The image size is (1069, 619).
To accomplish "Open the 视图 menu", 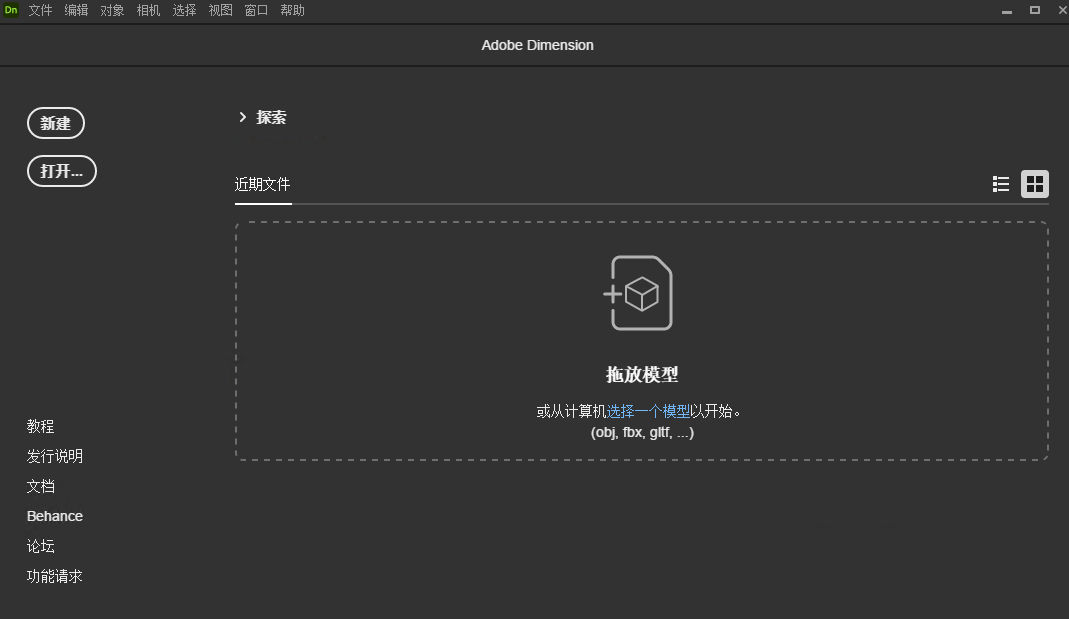I will (220, 10).
